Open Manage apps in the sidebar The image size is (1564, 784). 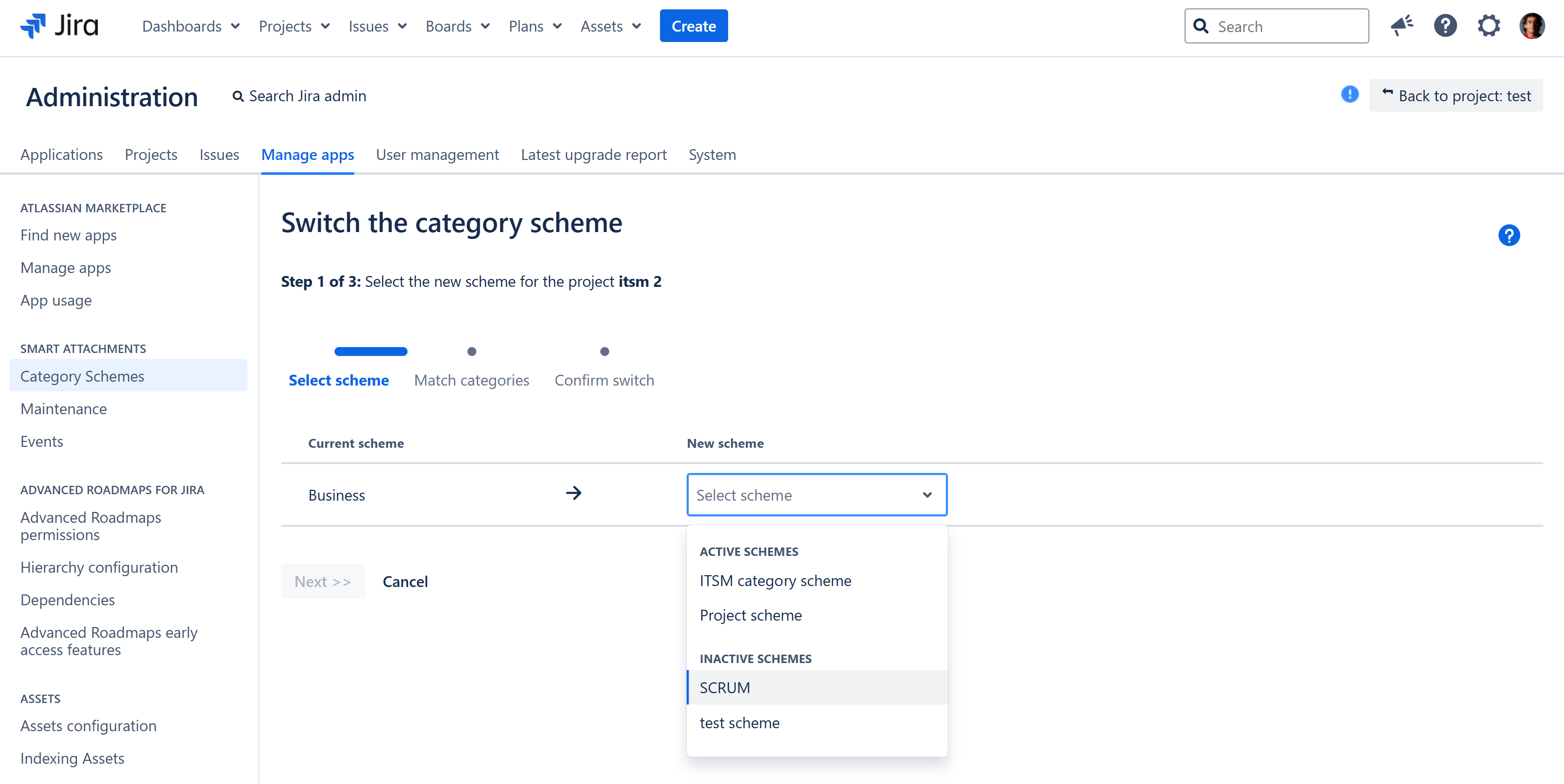point(66,268)
